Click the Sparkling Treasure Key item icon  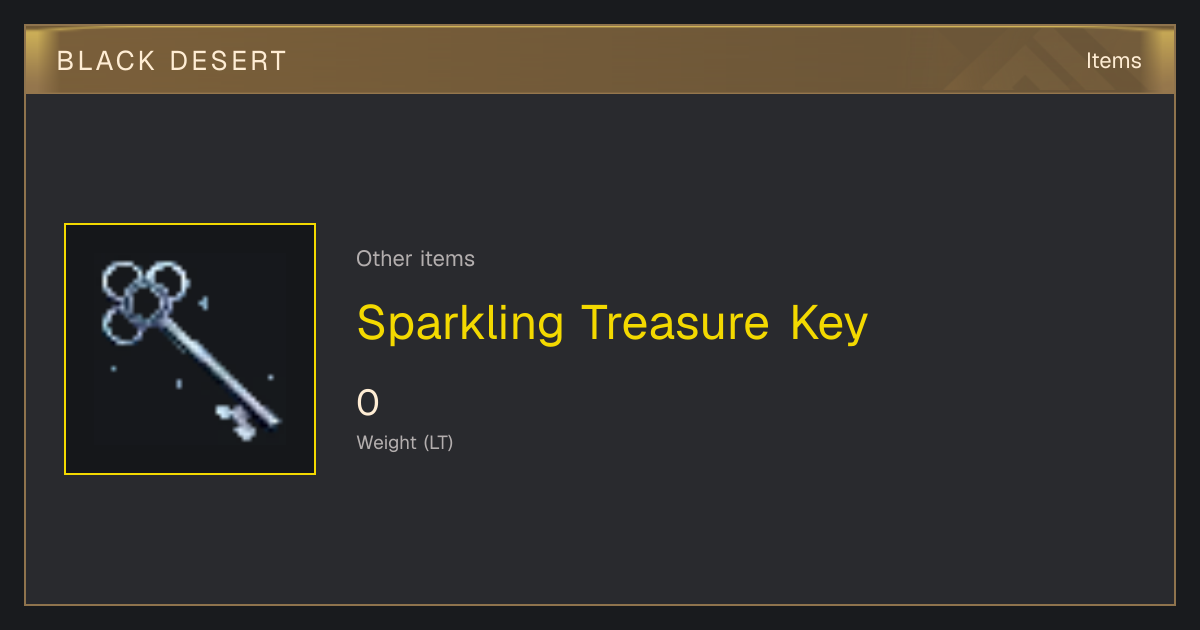tap(190, 349)
